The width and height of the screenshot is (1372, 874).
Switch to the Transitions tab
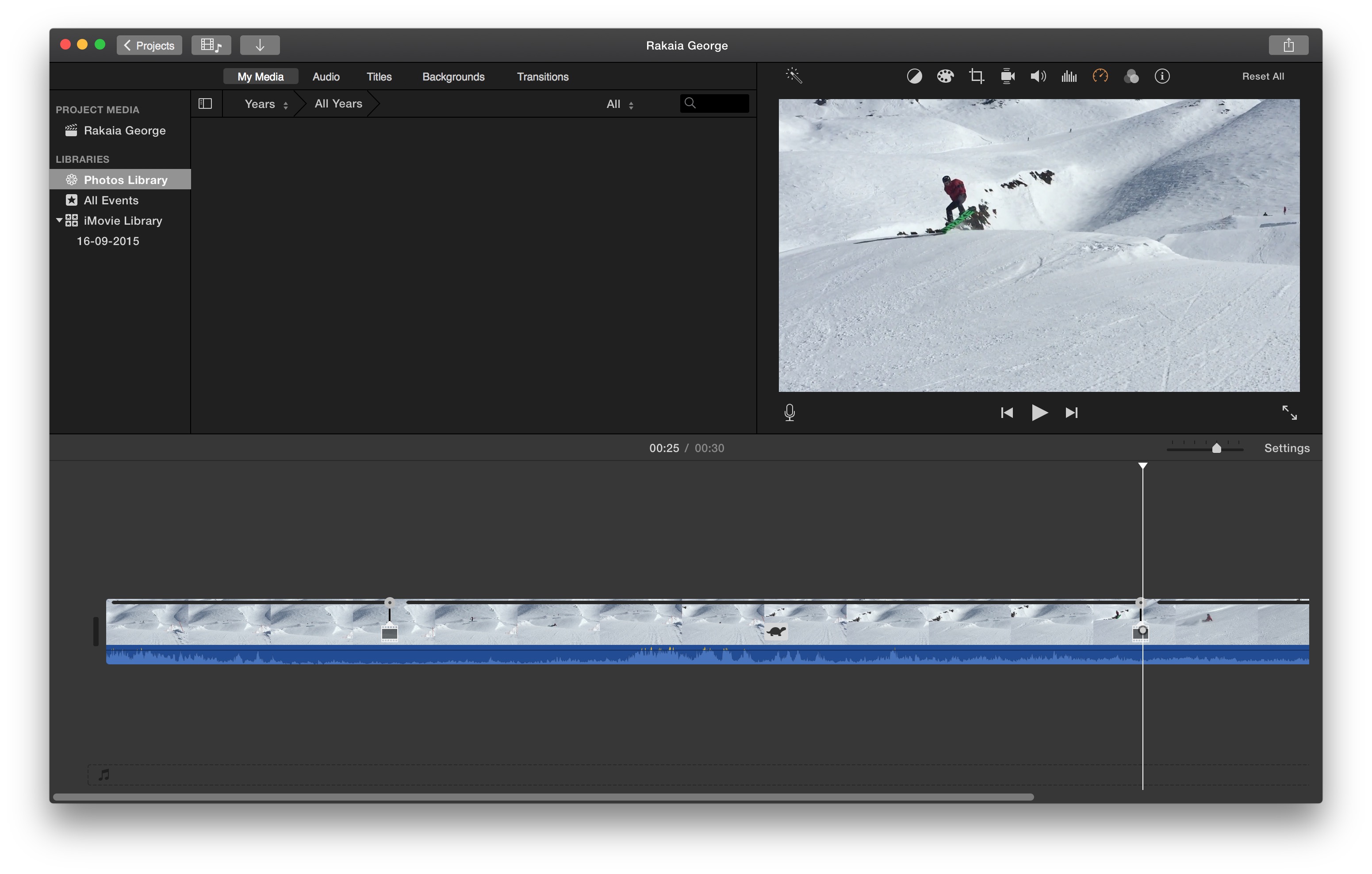(542, 77)
